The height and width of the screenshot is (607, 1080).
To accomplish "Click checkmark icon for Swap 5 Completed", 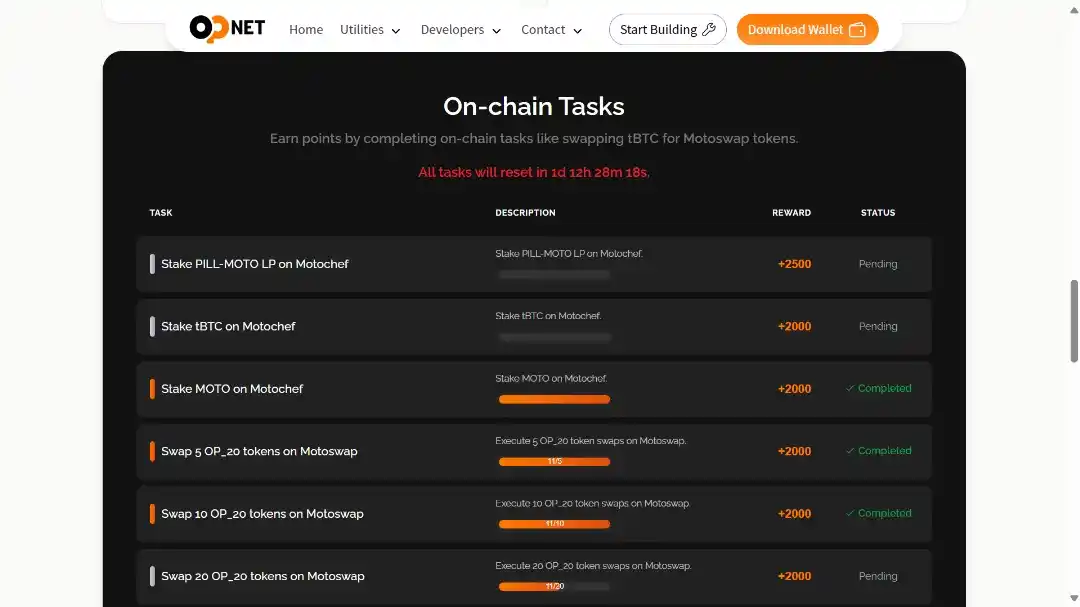I will coord(850,451).
